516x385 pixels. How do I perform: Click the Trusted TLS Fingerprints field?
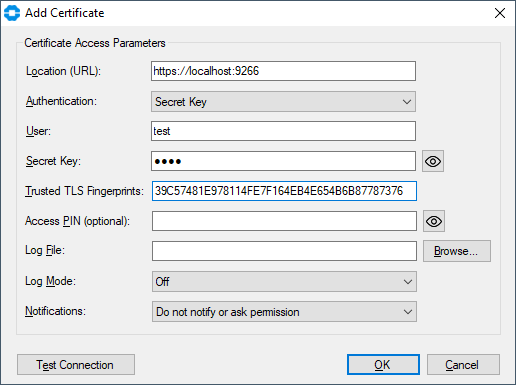click(284, 191)
